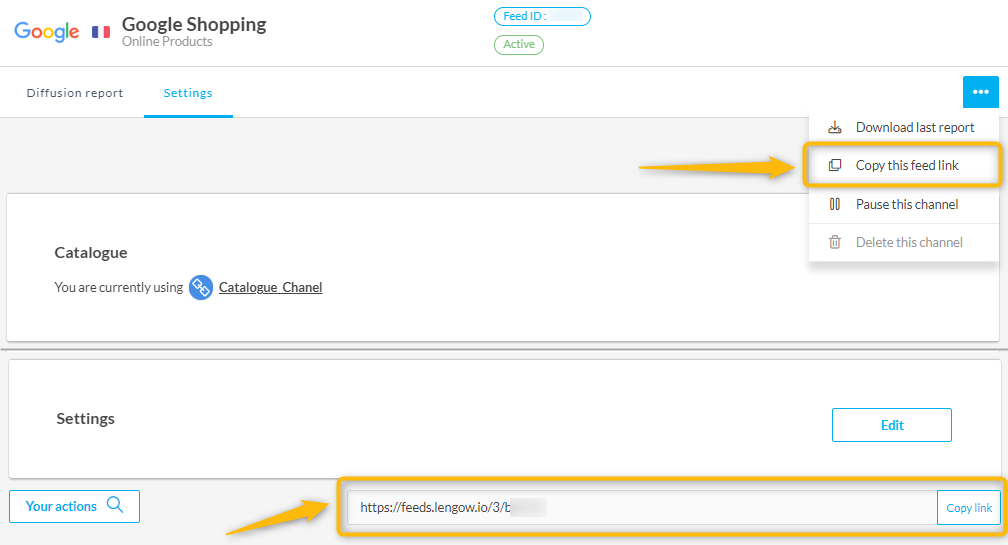Viewport: 1008px width, 545px height.
Task: Switch to the Diffusion report tab
Action: click(75, 93)
